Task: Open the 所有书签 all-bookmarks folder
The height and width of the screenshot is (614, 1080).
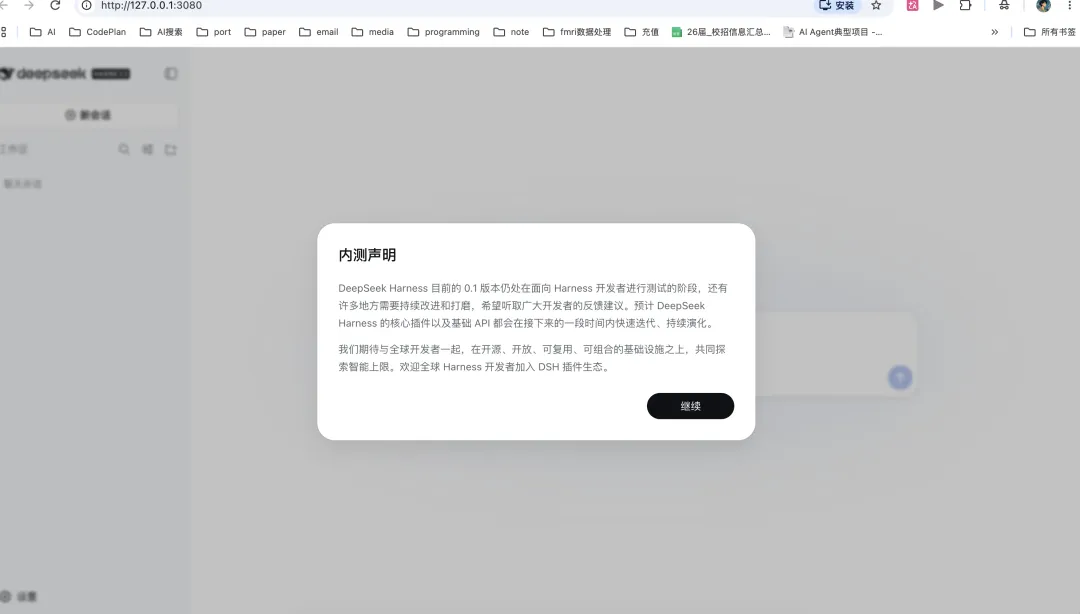Action: [1050, 32]
